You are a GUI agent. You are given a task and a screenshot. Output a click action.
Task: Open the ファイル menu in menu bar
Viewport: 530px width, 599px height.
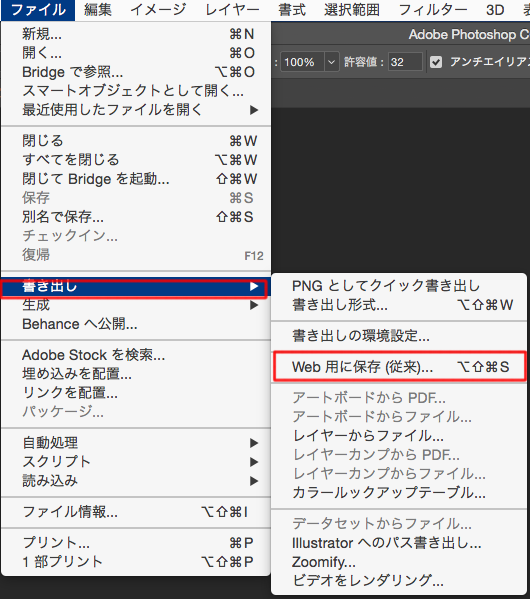38,10
